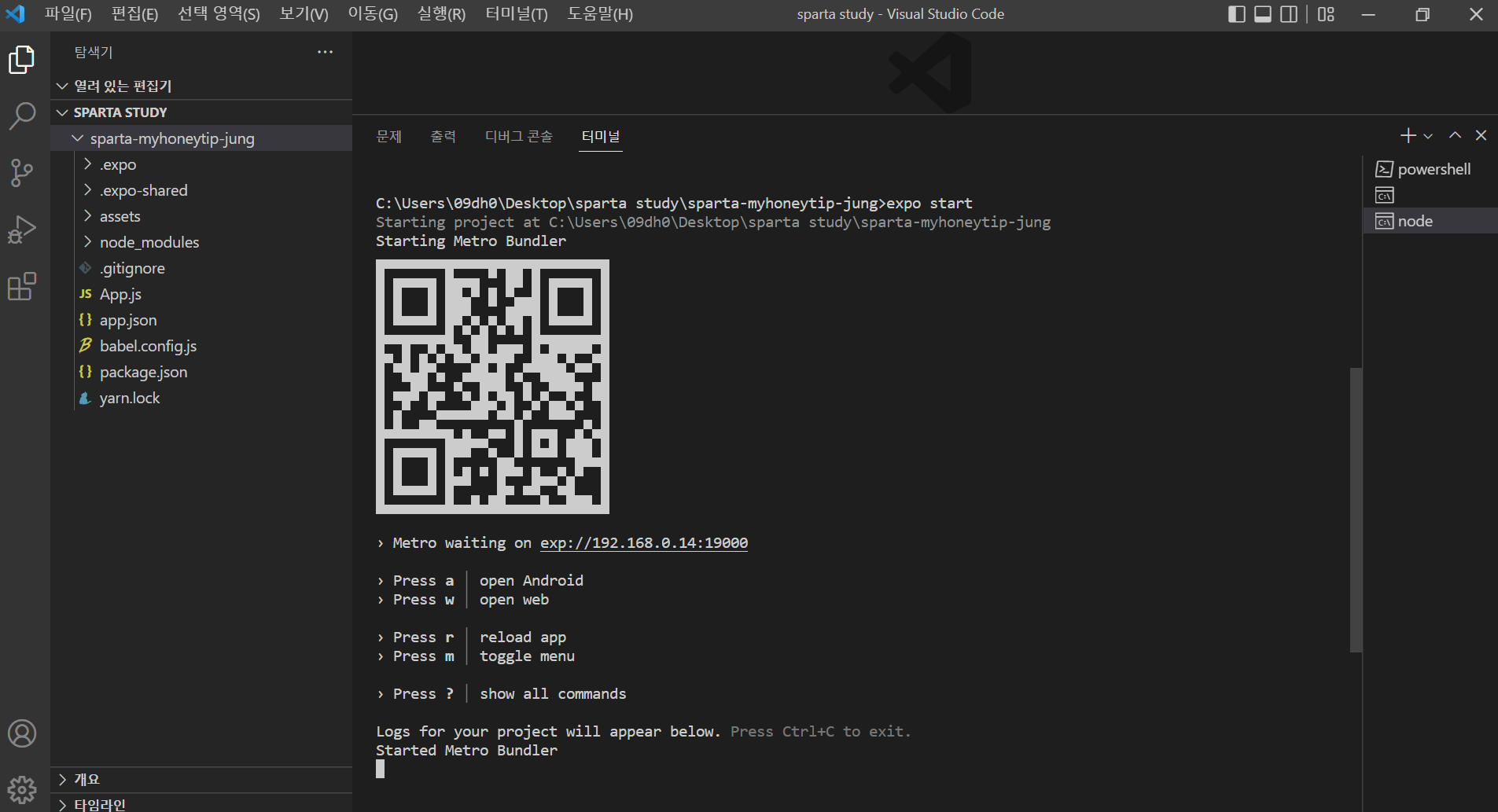Screen dimensions: 1498x812
Task: Open the Extensions view
Action: (x=22, y=286)
